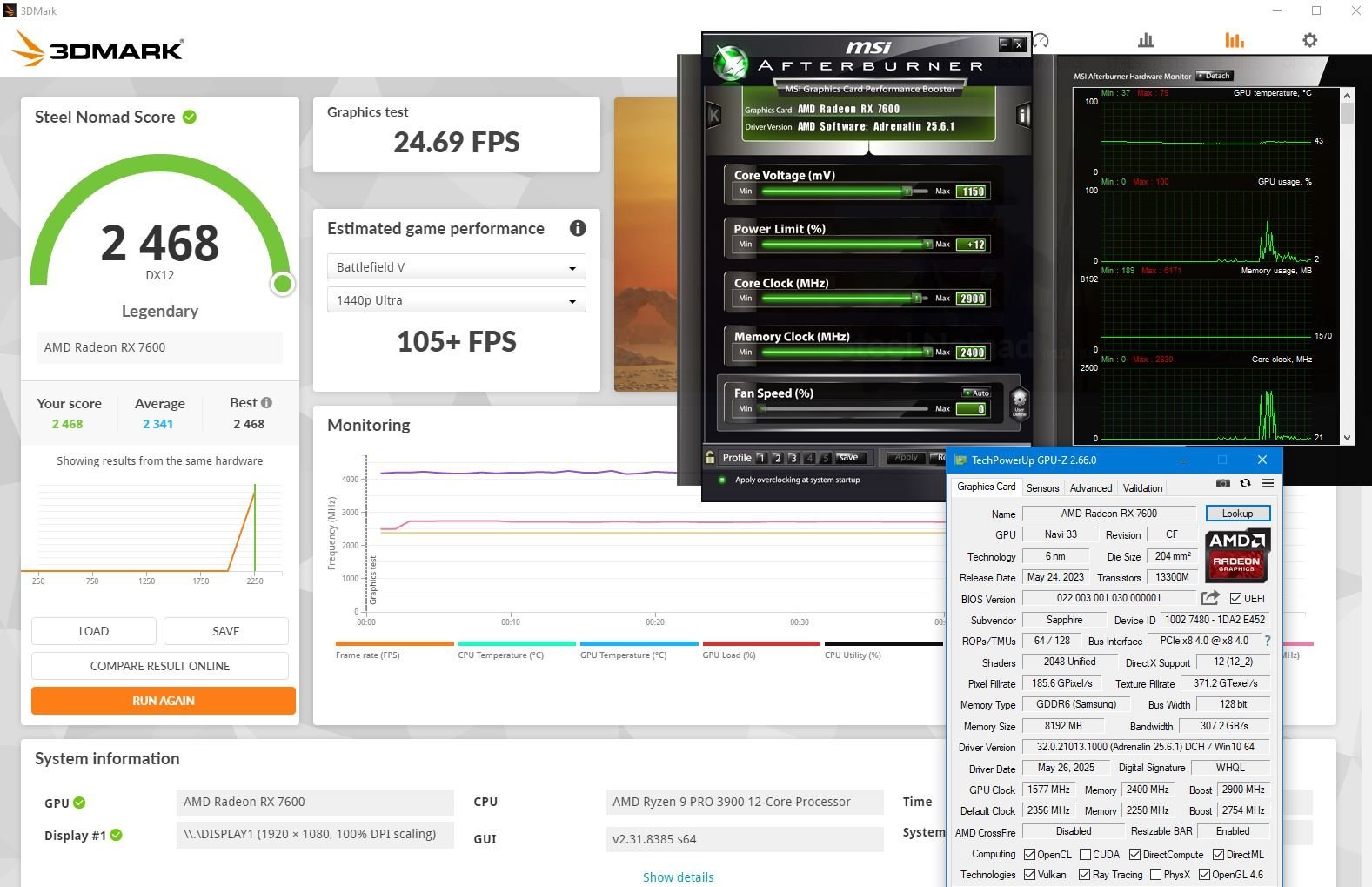The width and height of the screenshot is (1372, 887).
Task: Click the info icon beside Estimated game performance
Action: pyautogui.click(x=578, y=228)
